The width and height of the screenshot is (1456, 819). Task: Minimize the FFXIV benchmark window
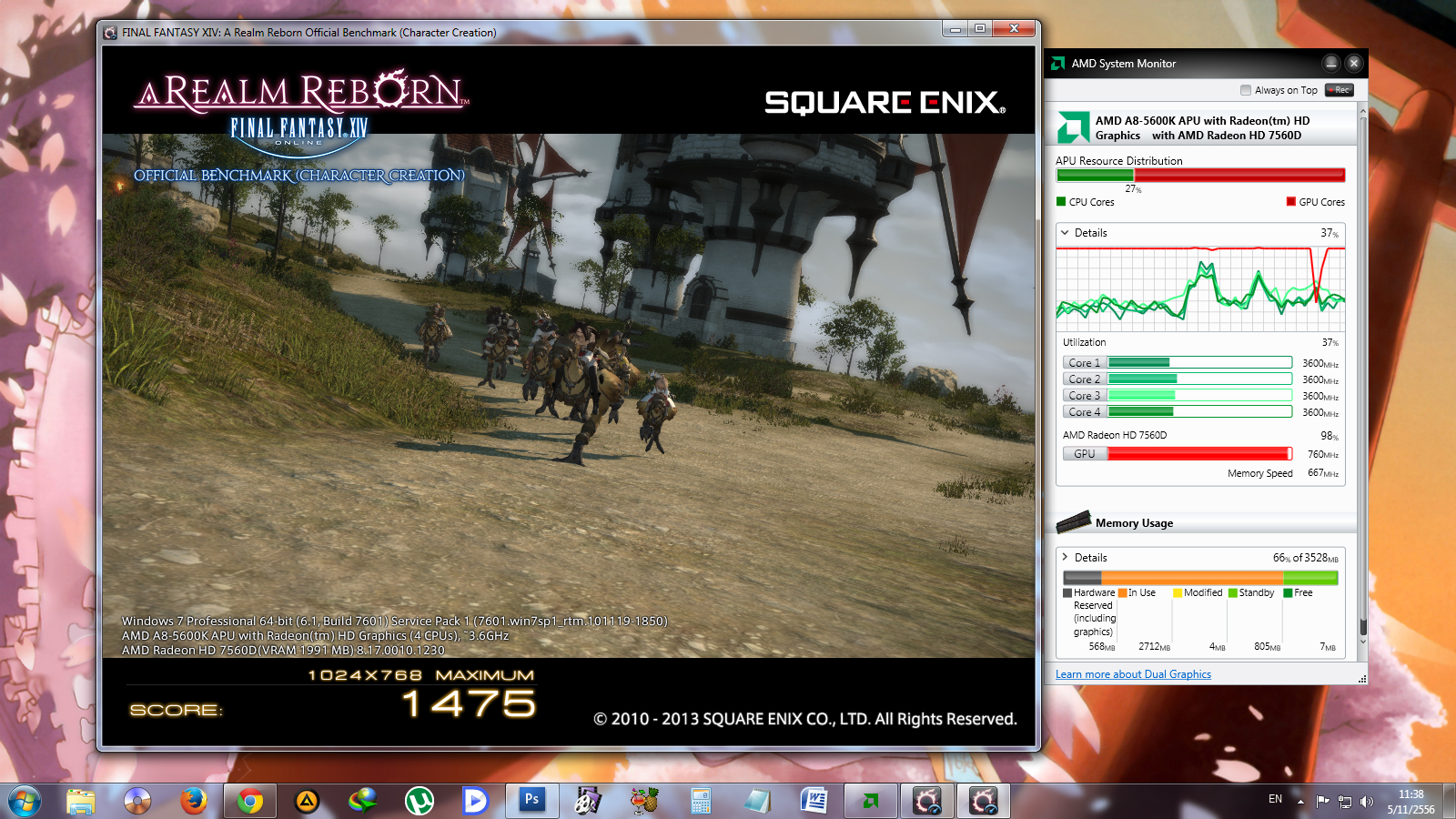pyautogui.click(x=955, y=29)
